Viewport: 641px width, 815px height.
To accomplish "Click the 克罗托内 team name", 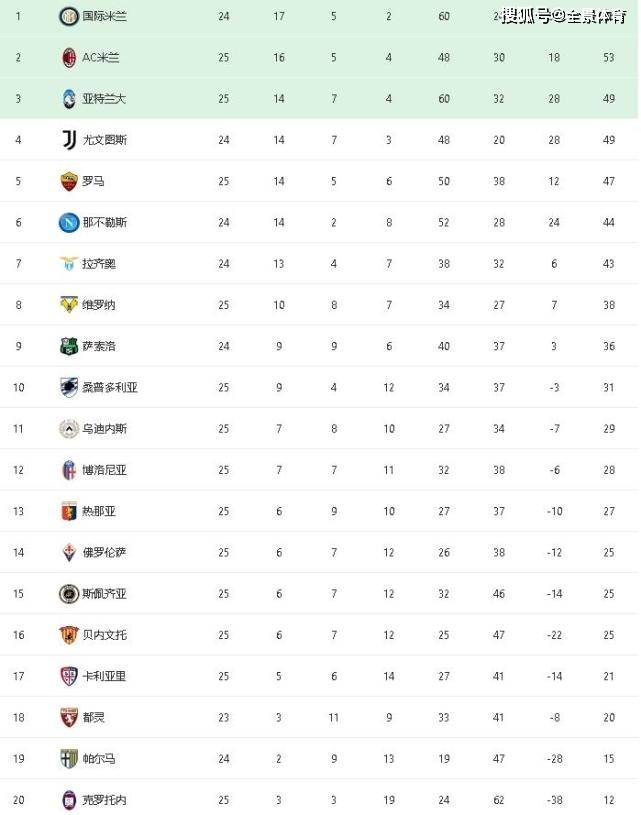I will point(104,800).
